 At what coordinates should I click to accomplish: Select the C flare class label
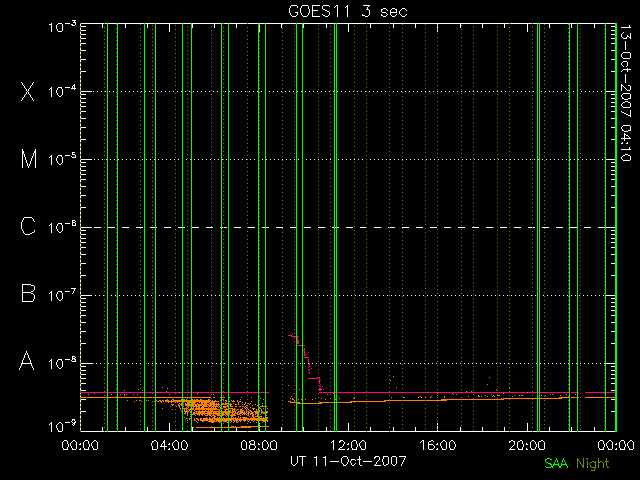[28, 226]
